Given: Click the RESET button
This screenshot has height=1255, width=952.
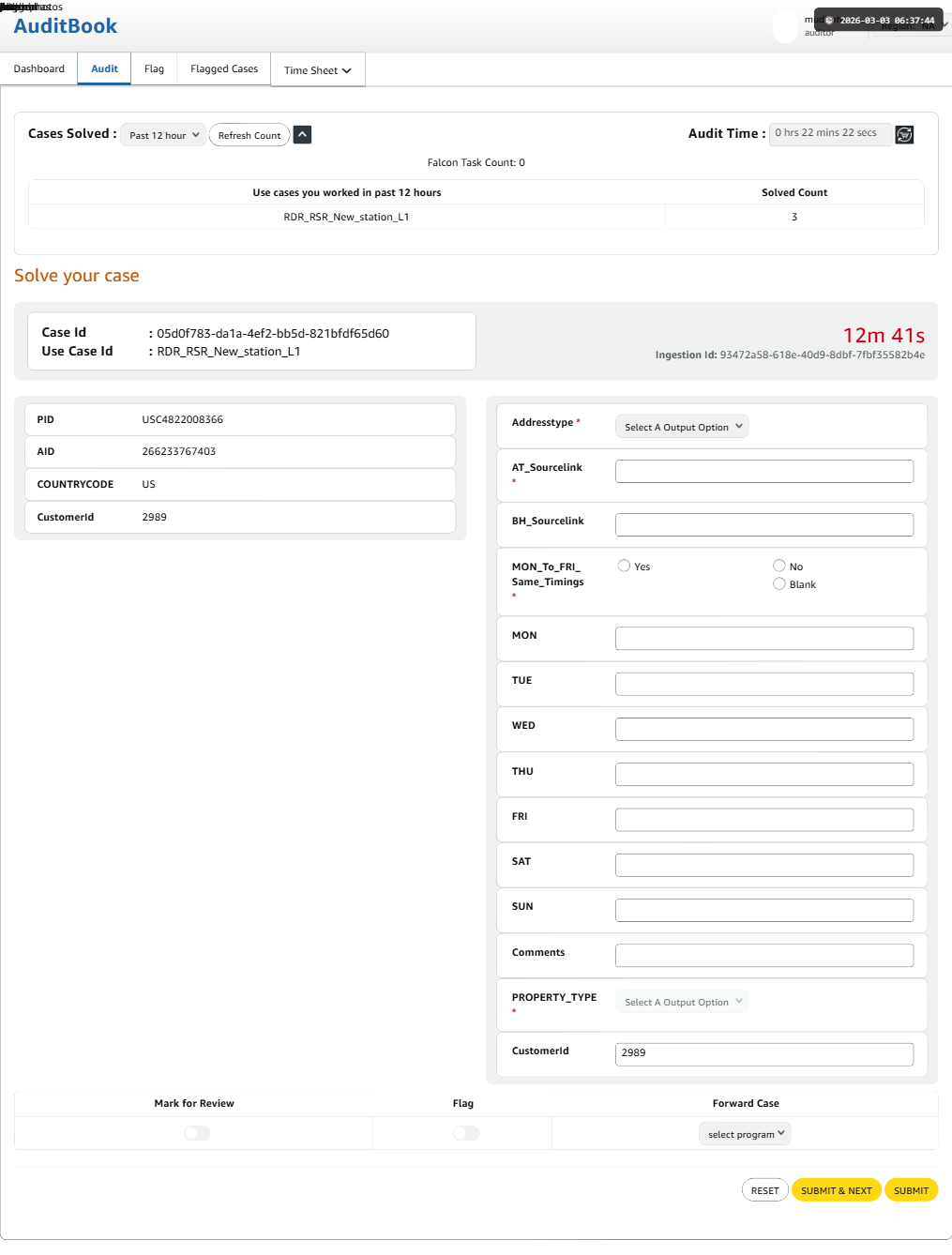Looking at the screenshot, I should (x=765, y=1190).
